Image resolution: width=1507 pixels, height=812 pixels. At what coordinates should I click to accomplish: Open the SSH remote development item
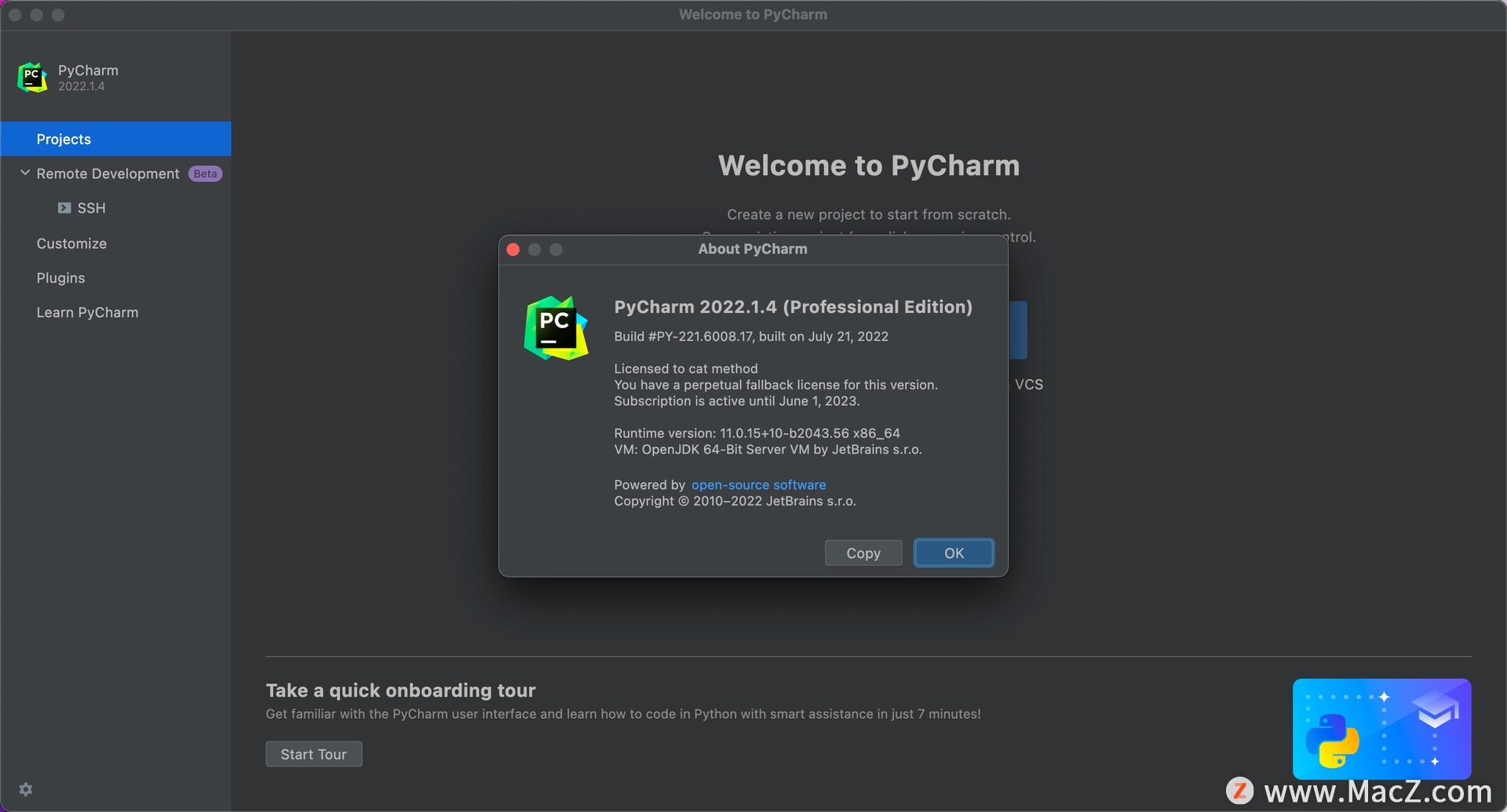91,208
